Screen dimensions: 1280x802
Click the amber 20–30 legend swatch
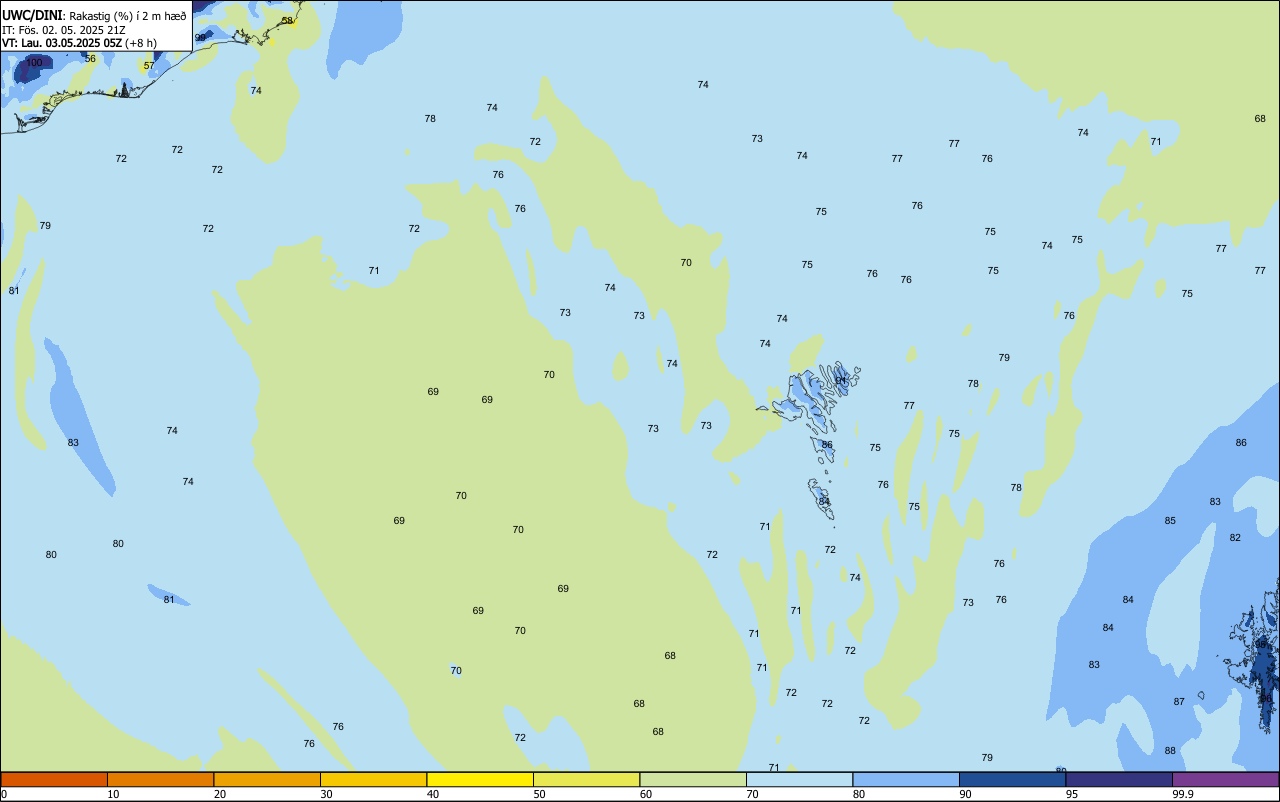(267, 779)
